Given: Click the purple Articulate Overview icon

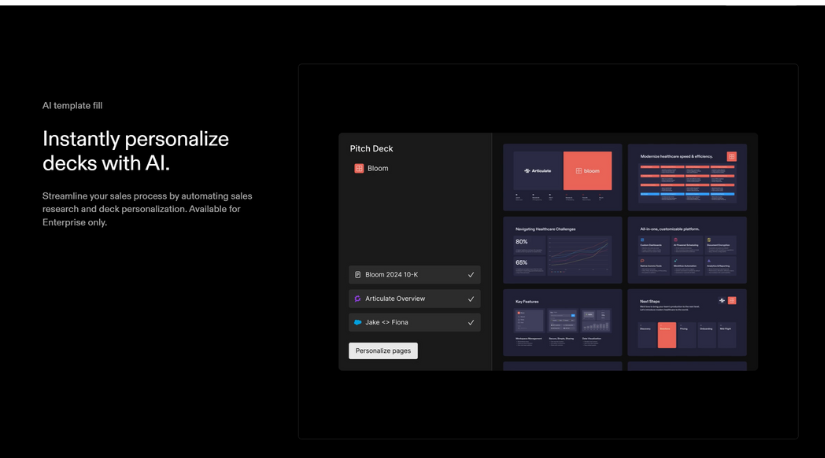Looking at the screenshot, I should 358,298.
